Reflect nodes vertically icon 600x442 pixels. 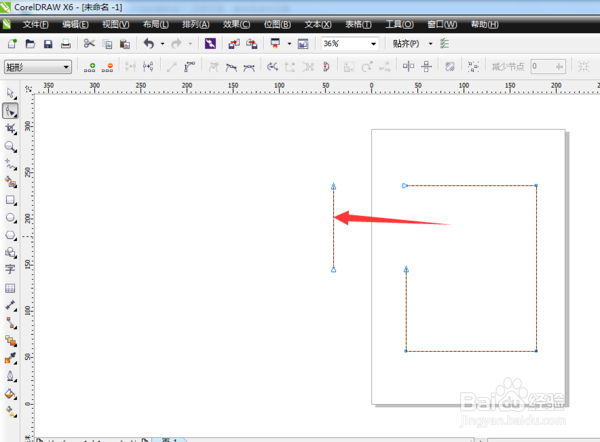(426, 67)
